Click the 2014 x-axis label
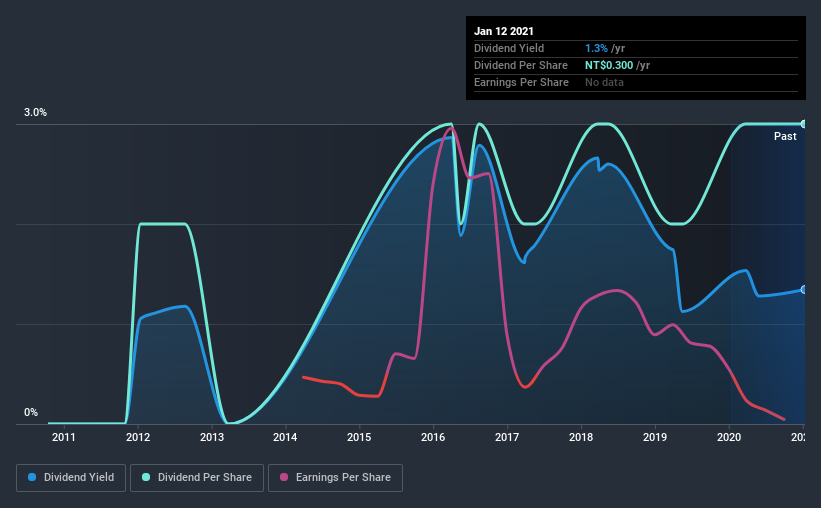The image size is (821, 508). tap(285, 437)
